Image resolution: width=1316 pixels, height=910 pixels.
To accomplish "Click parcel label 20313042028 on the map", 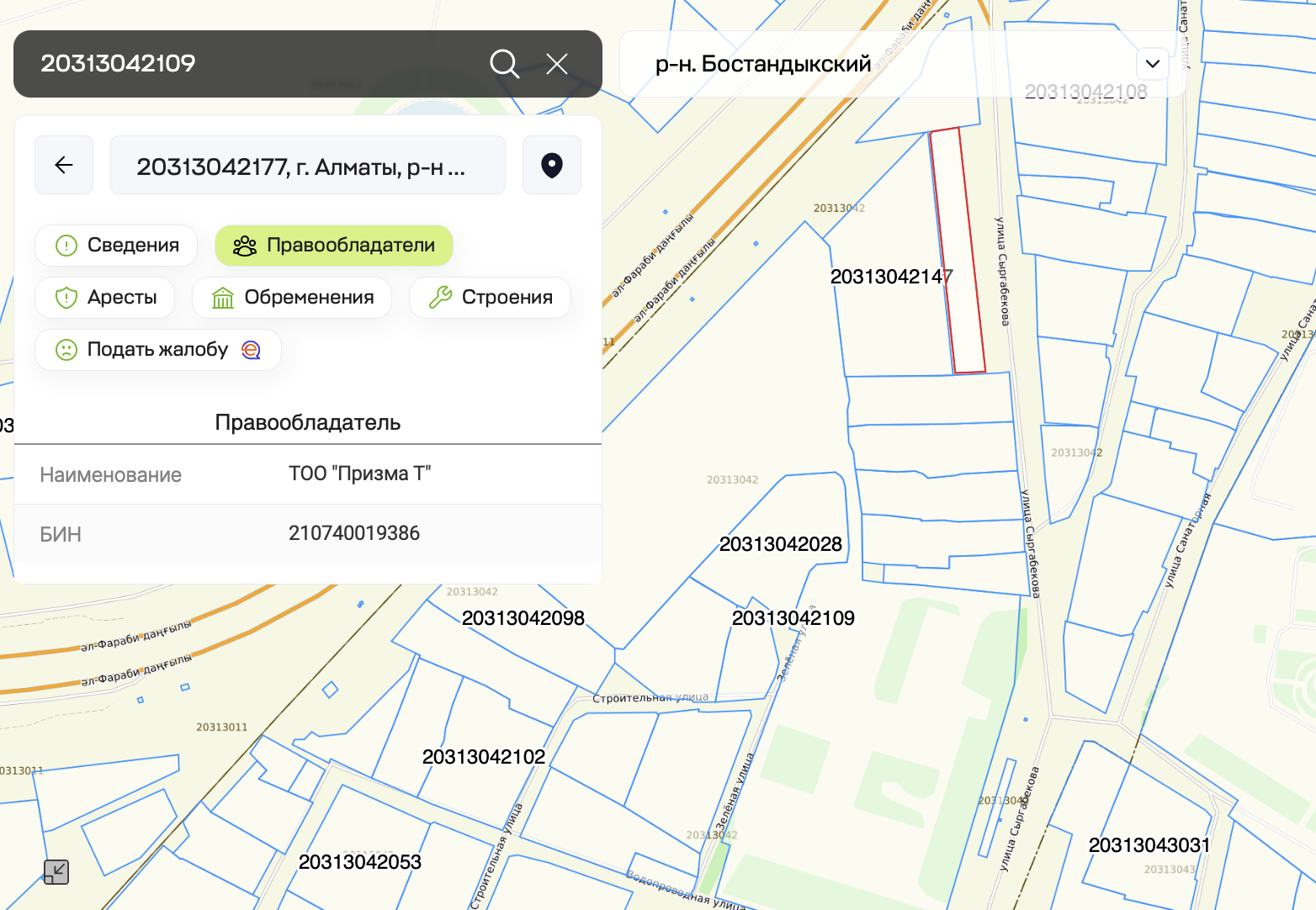I will [x=780, y=544].
